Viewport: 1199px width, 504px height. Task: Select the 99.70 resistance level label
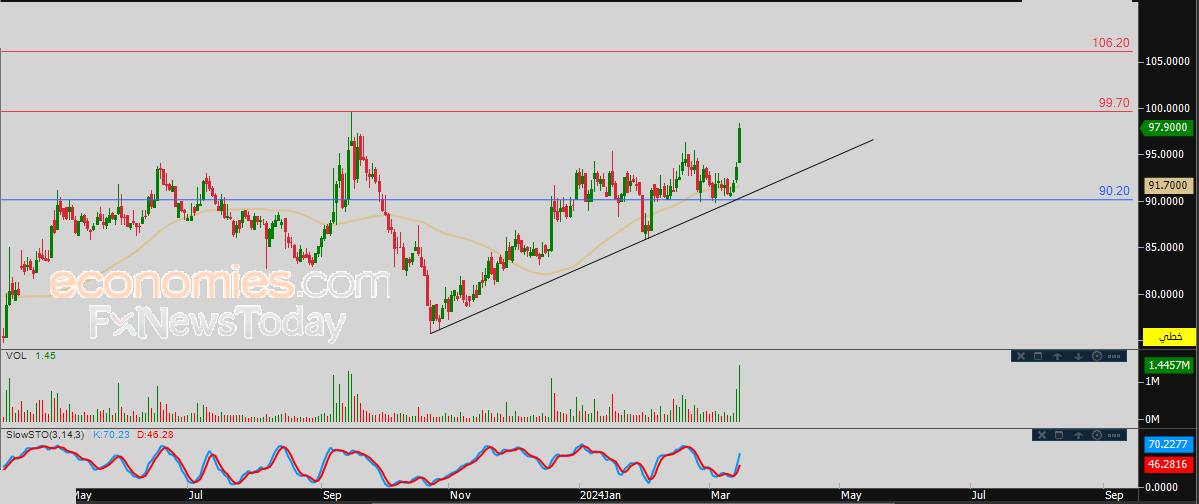(x=1114, y=102)
